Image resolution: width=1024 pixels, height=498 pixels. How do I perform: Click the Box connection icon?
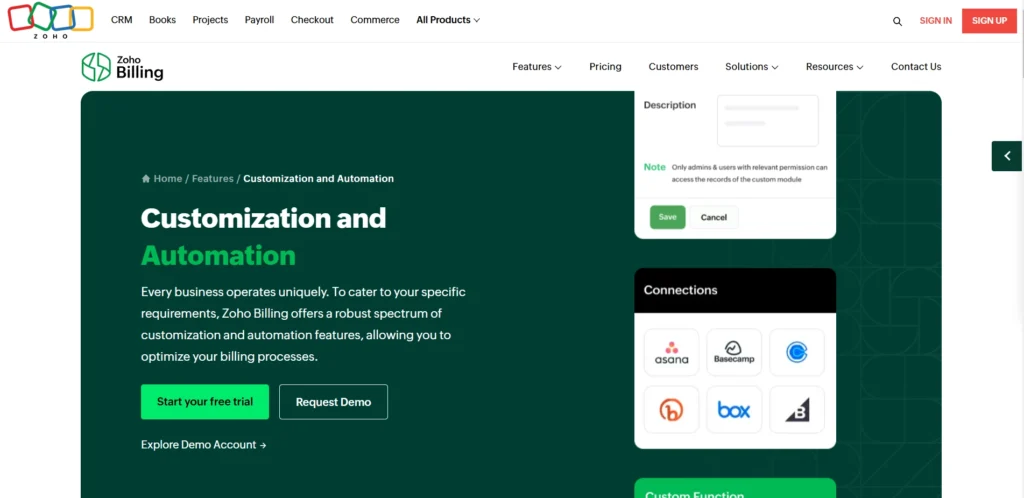pos(734,410)
